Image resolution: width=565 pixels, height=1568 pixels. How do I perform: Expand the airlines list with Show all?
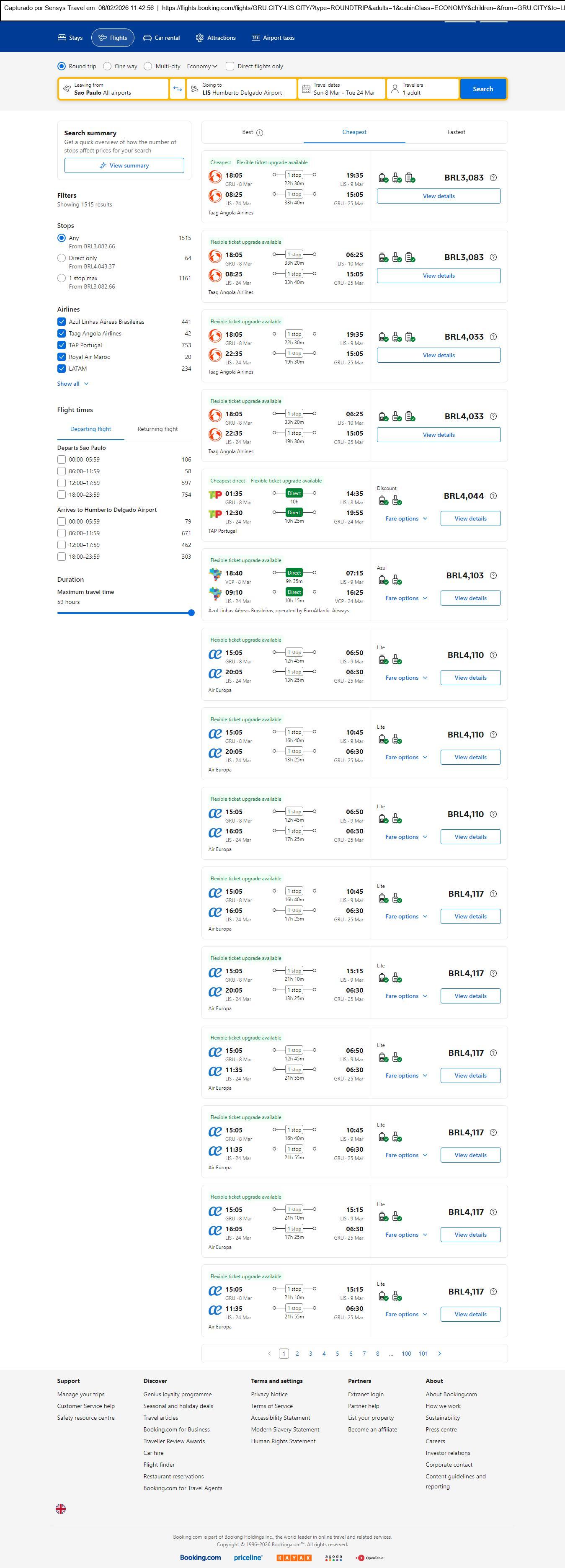pos(72,384)
